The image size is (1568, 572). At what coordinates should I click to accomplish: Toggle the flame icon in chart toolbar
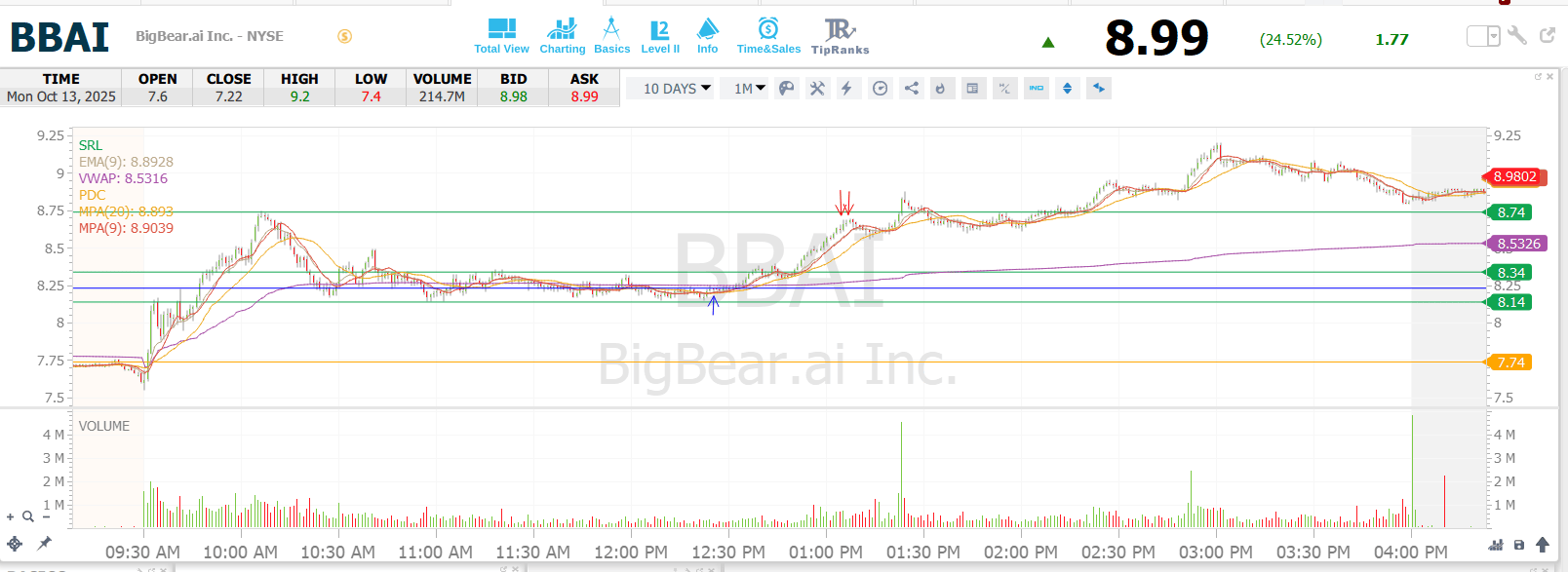click(x=941, y=89)
